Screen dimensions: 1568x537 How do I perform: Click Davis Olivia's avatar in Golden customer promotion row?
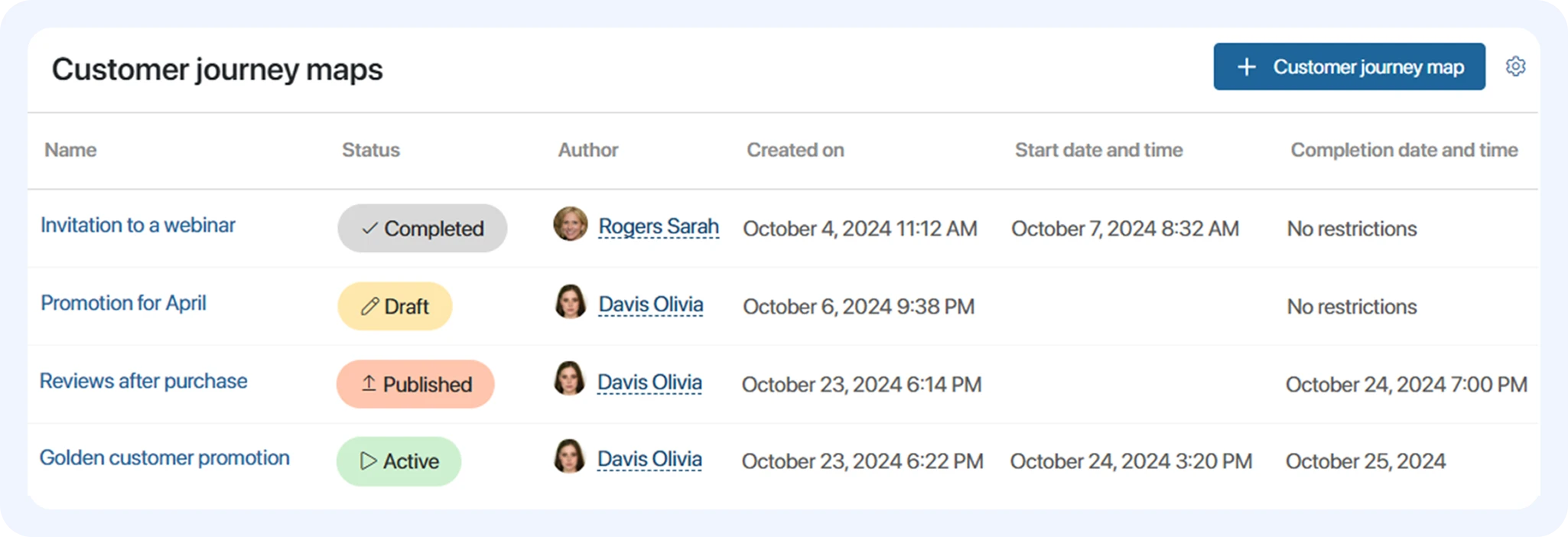click(x=569, y=457)
